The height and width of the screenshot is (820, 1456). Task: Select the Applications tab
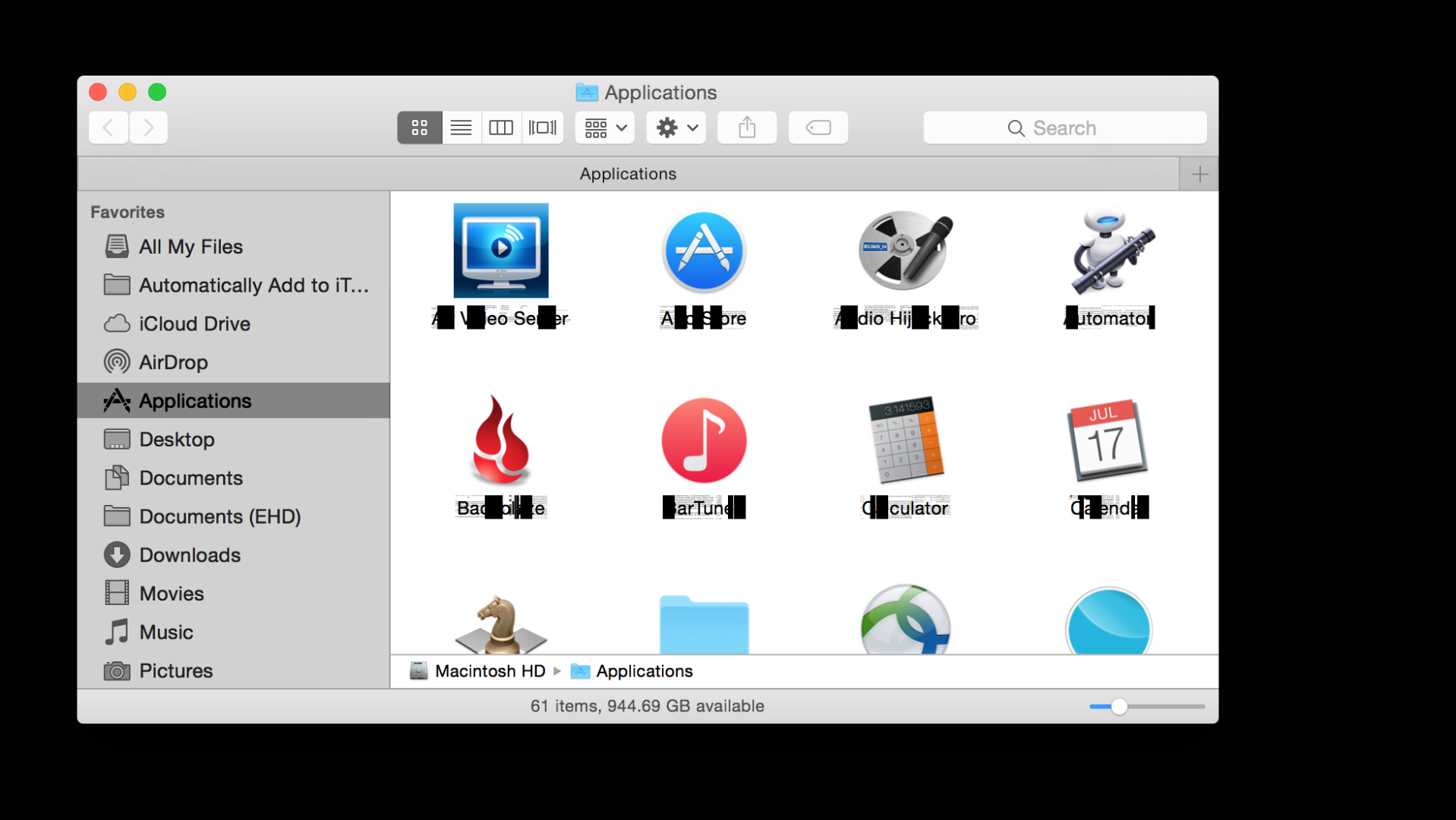[x=629, y=174]
